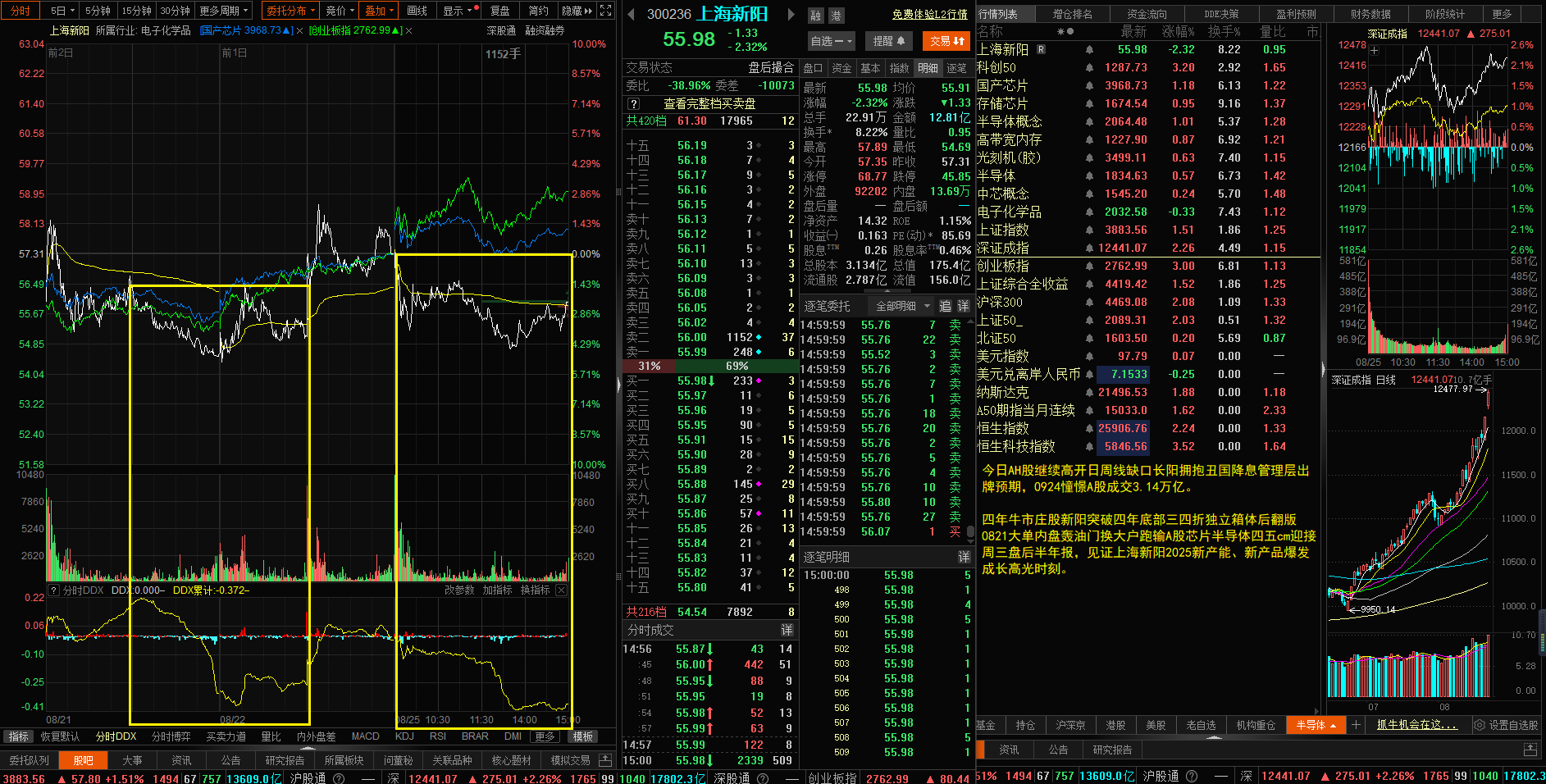Screen dimensions: 1546x784
Task: Click the question mark beside 查看完整档买卖盘
Action: pos(633,104)
